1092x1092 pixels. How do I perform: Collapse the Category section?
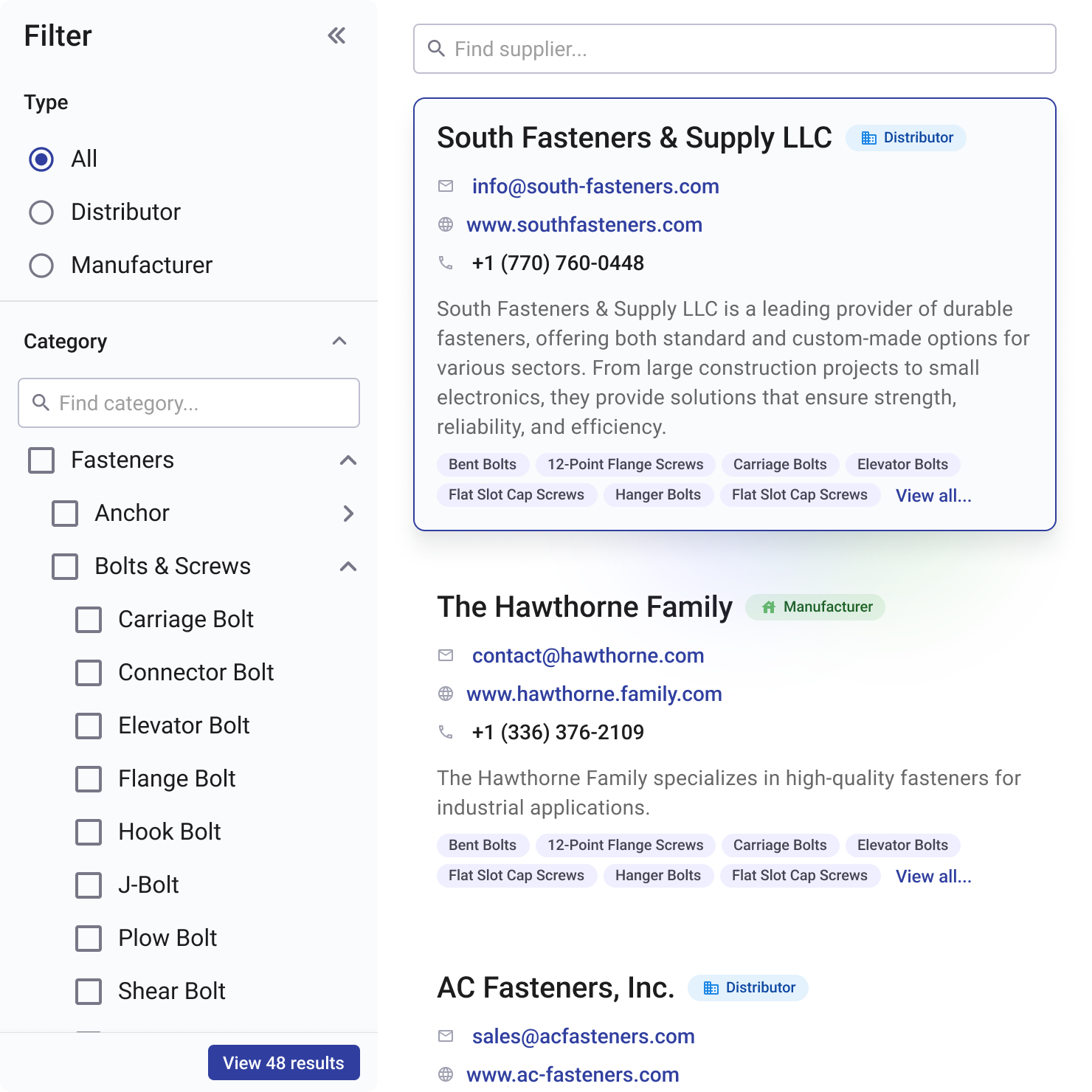[x=339, y=341]
